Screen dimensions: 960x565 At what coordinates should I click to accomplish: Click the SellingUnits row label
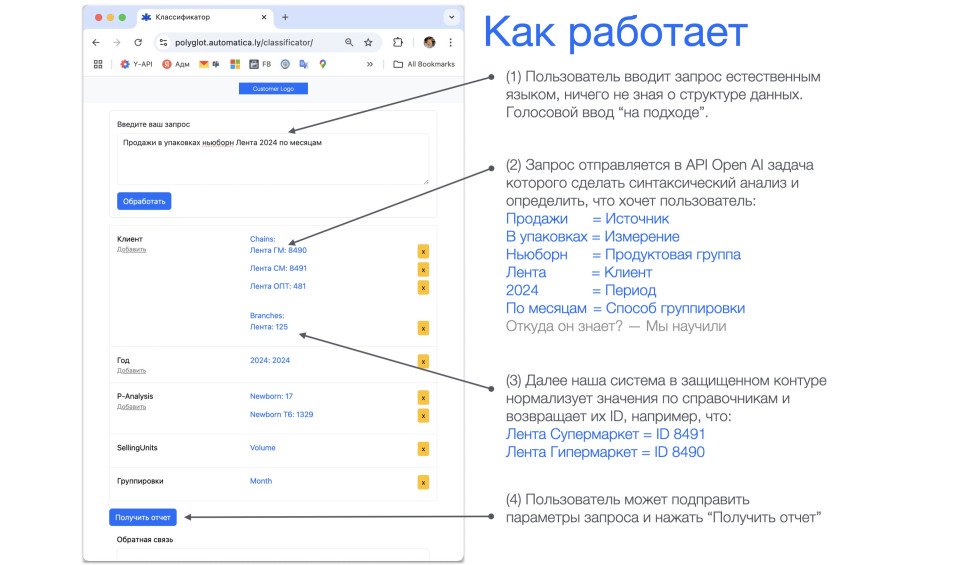click(137, 447)
